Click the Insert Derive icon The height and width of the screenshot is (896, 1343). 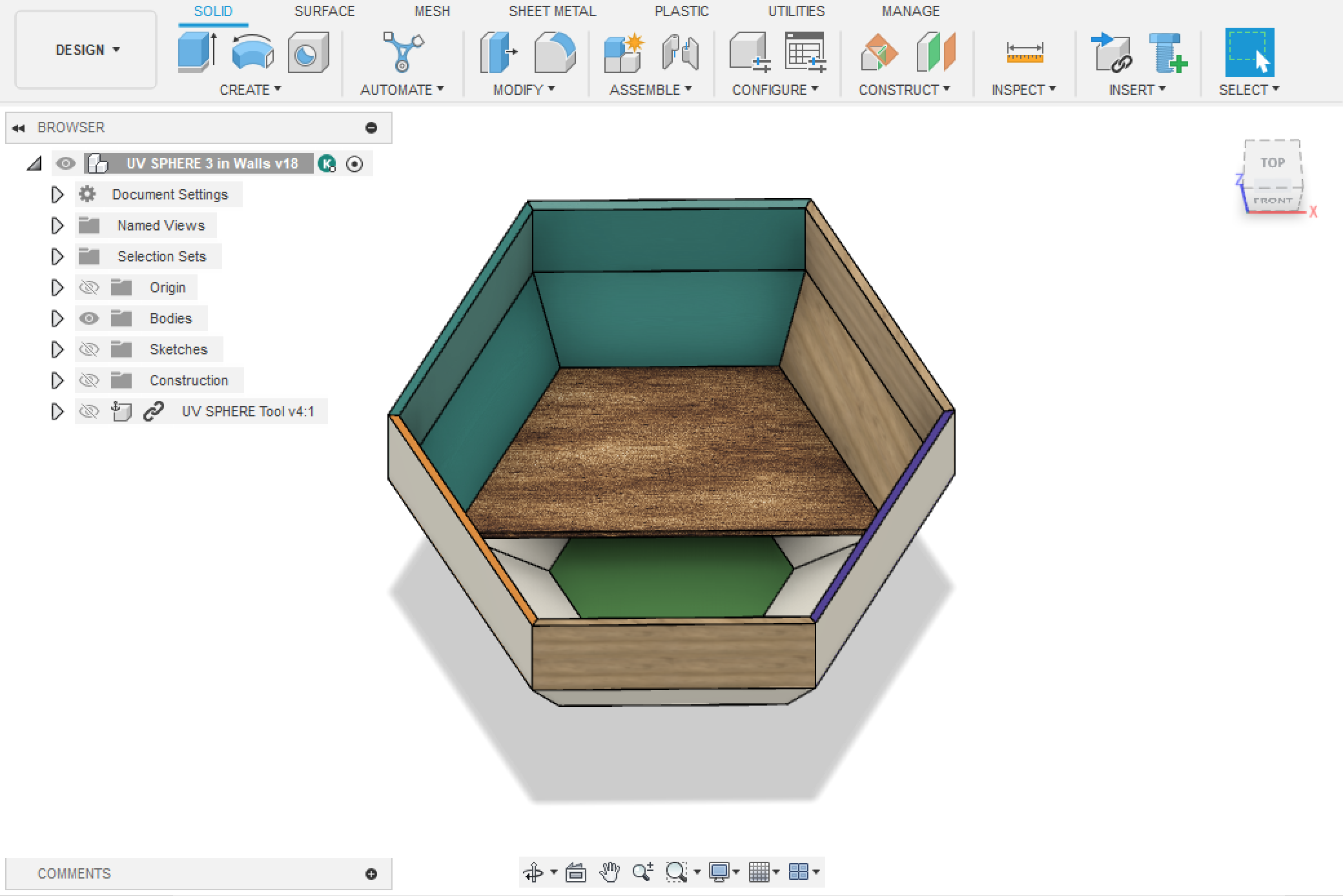tap(1112, 52)
